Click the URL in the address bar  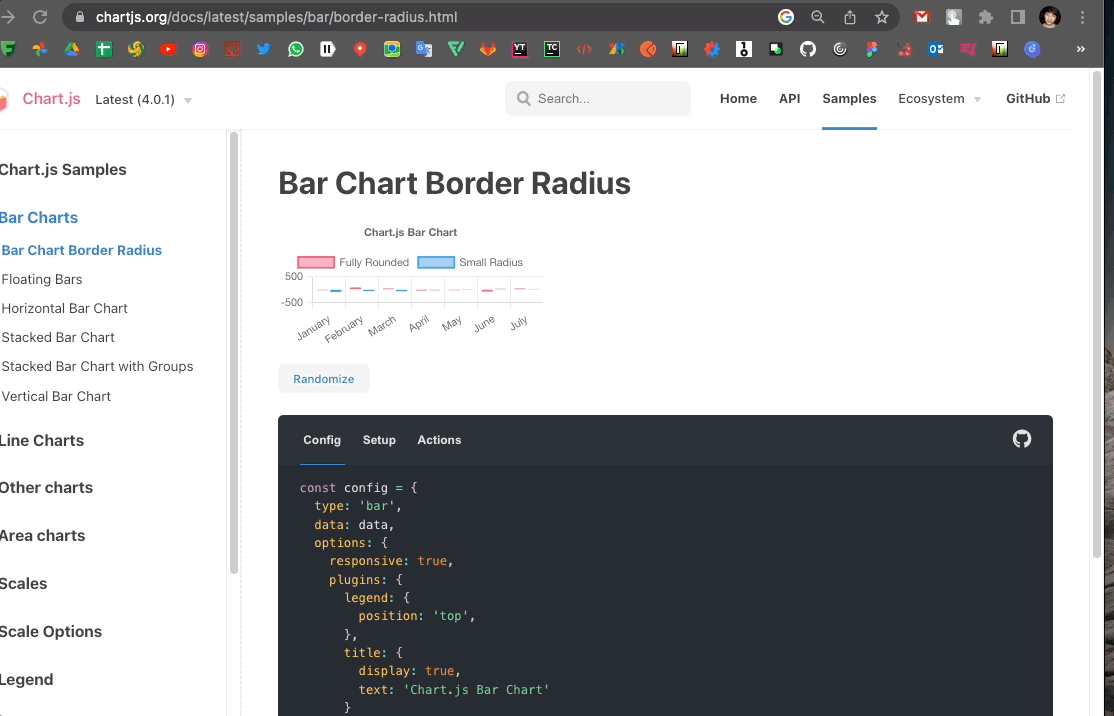276,17
